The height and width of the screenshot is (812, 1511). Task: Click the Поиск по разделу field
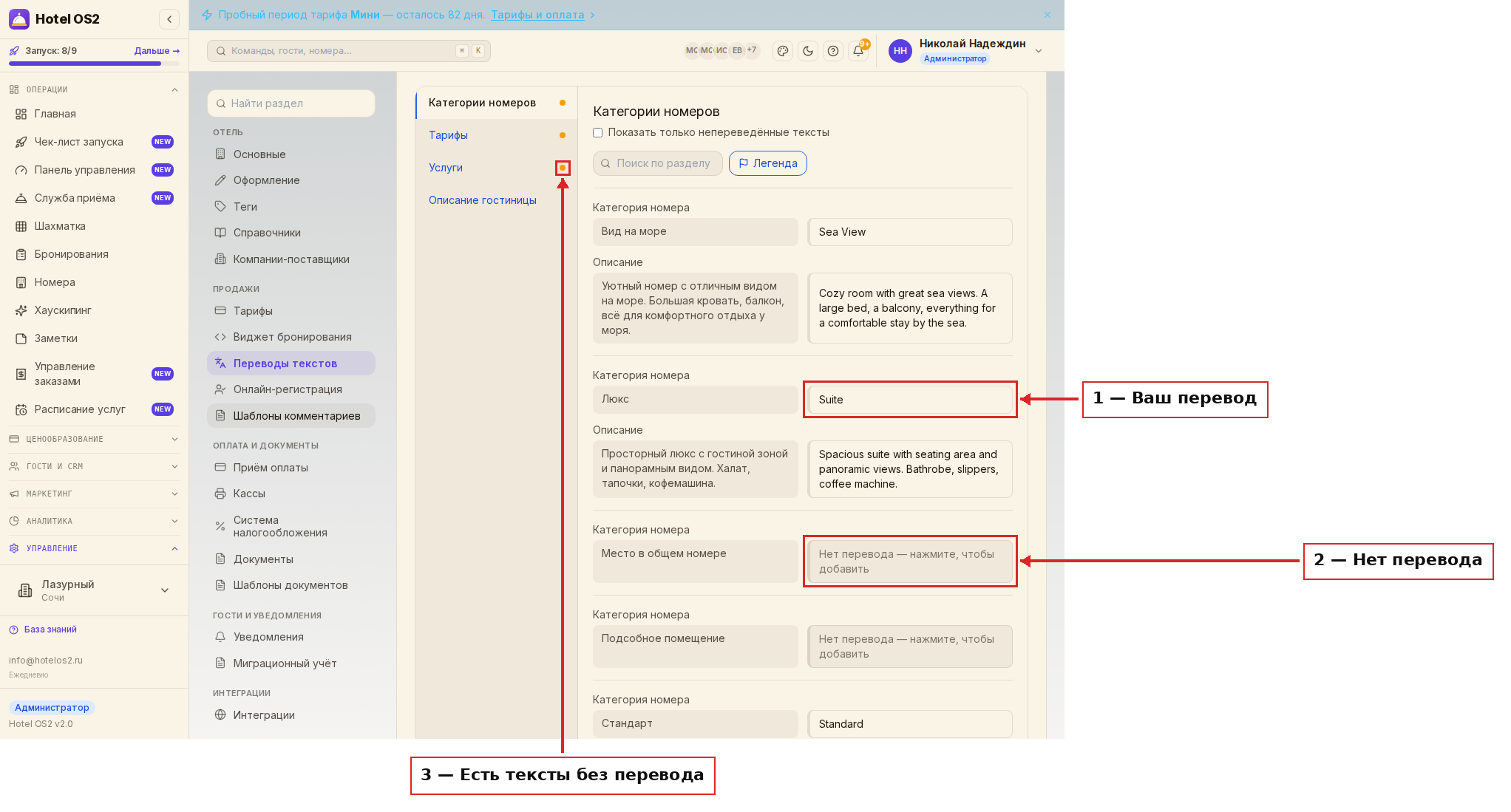(657, 163)
